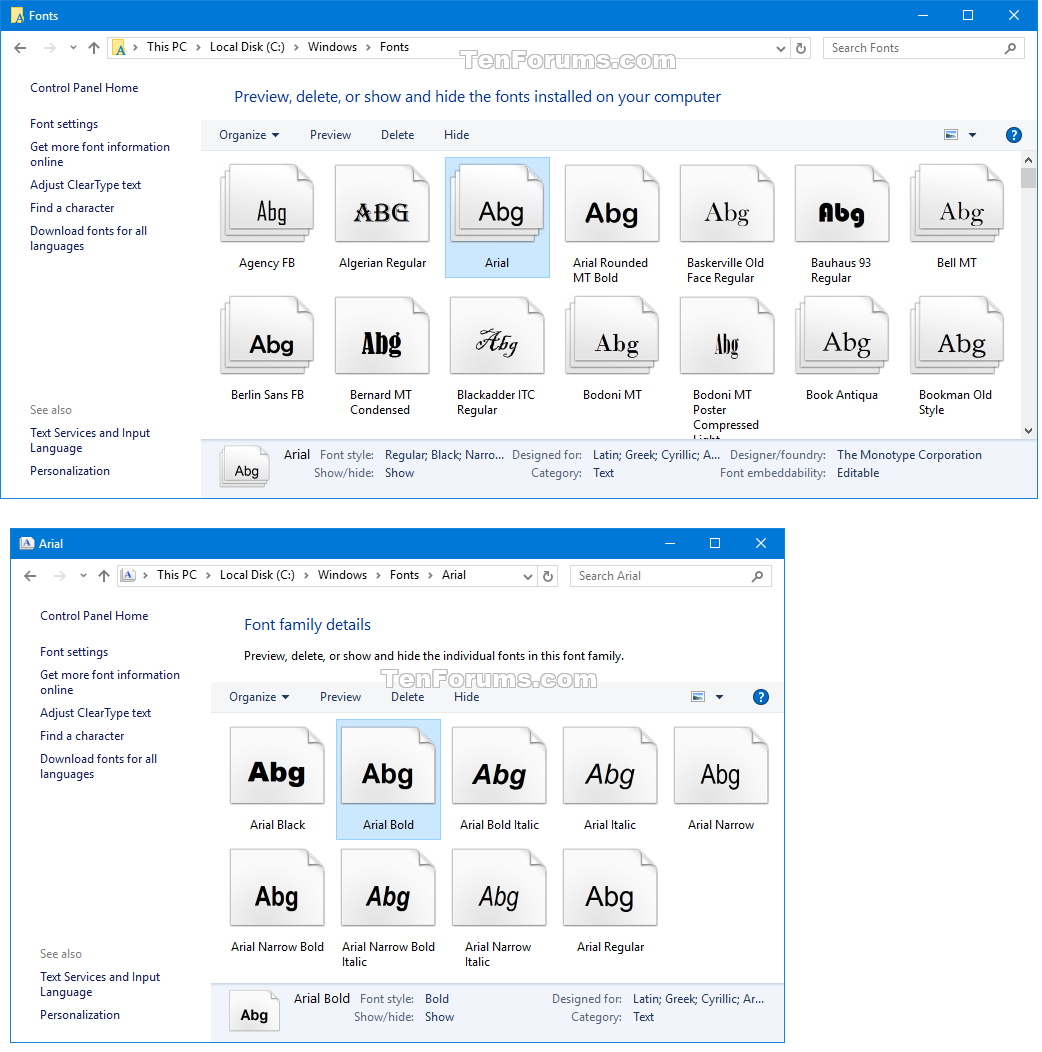Click Preview in Arial window toolbar
This screenshot has height=1052, width=1042.
point(340,697)
